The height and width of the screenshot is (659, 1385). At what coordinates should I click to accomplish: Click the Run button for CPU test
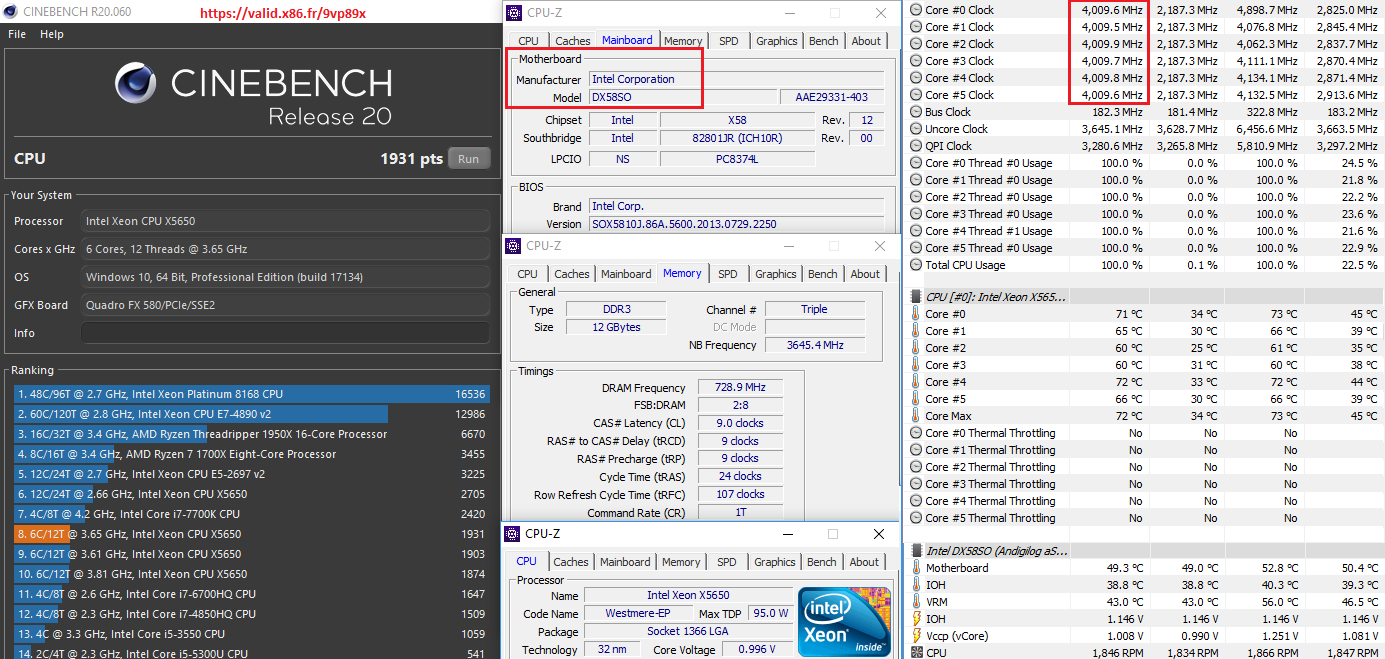[469, 158]
